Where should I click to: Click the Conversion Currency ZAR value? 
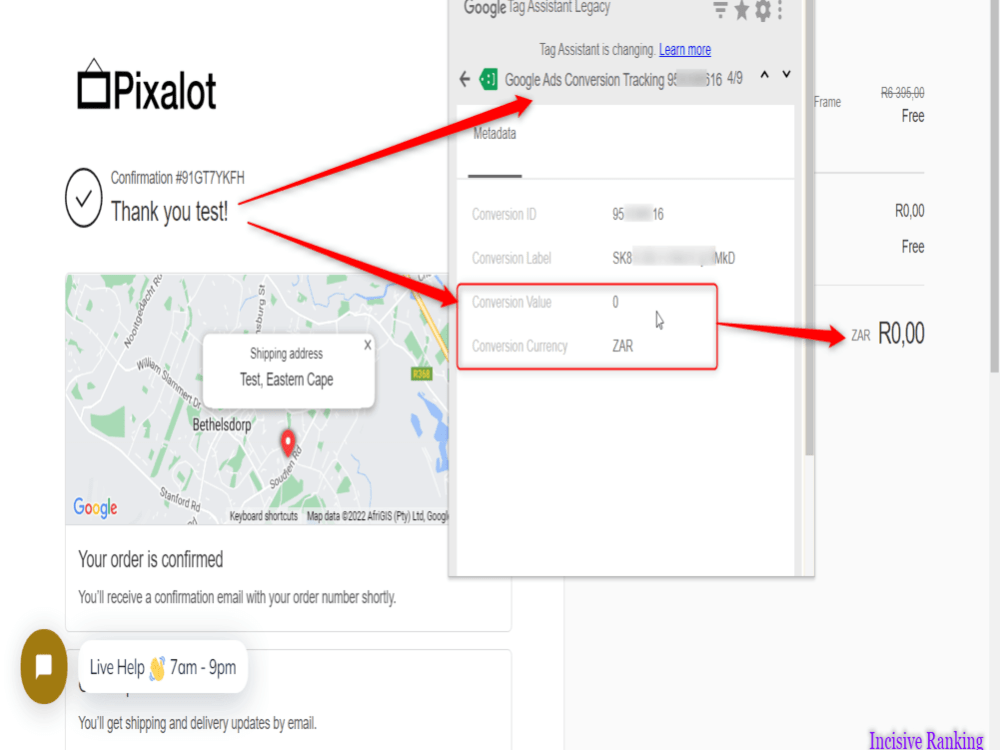tap(622, 346)
